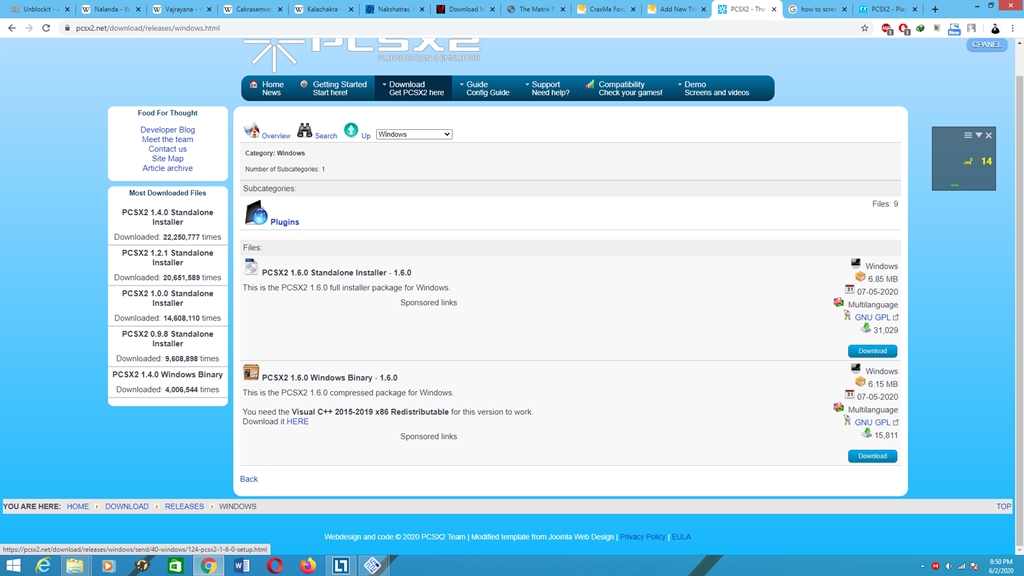Image resolution: width=1024 pixels, height=576 pixels.
Task: Click the Plugins subcategory link
Action: pos(285,222)
